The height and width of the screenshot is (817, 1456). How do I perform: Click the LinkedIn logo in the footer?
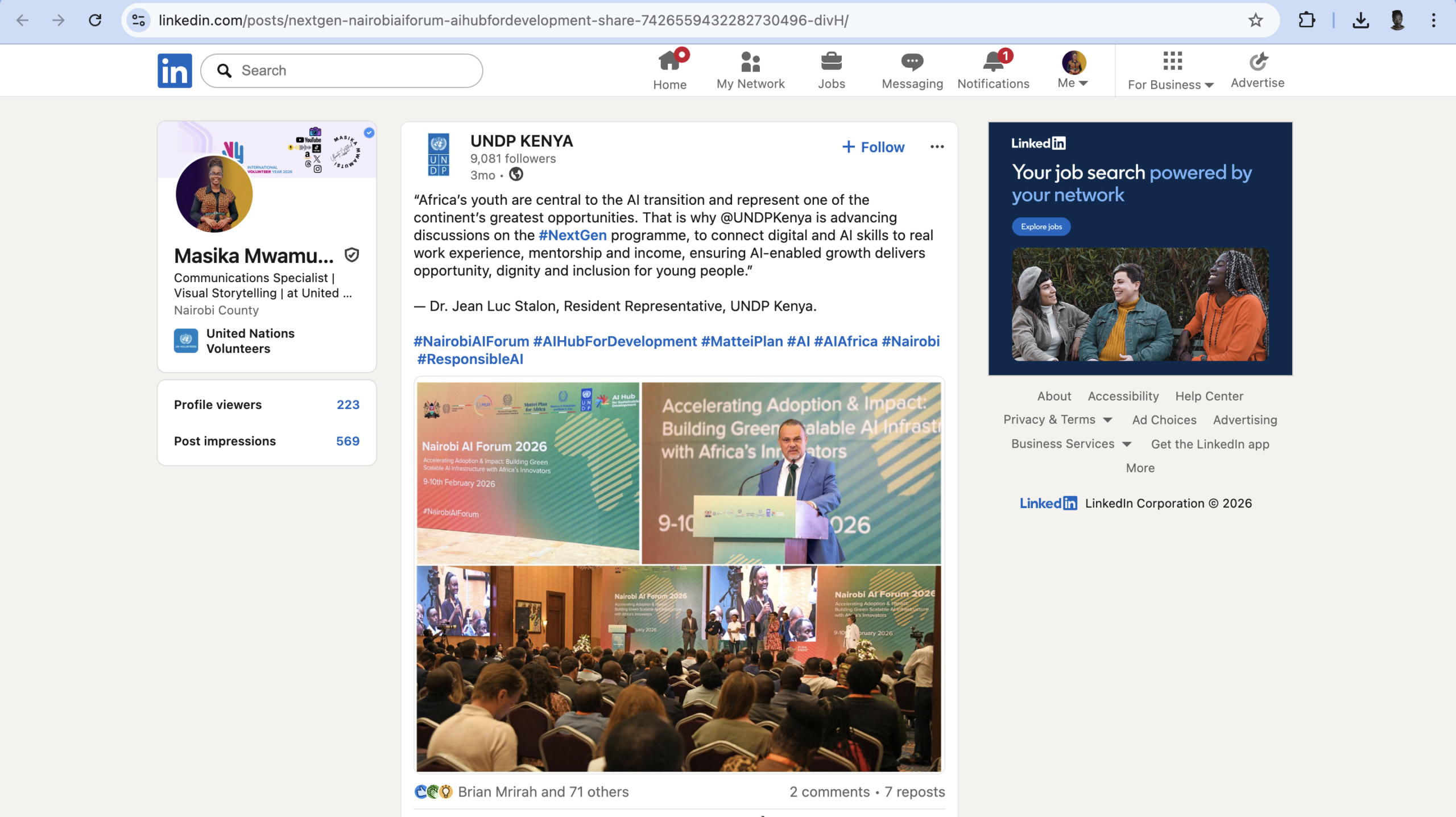pos(1048,504)
